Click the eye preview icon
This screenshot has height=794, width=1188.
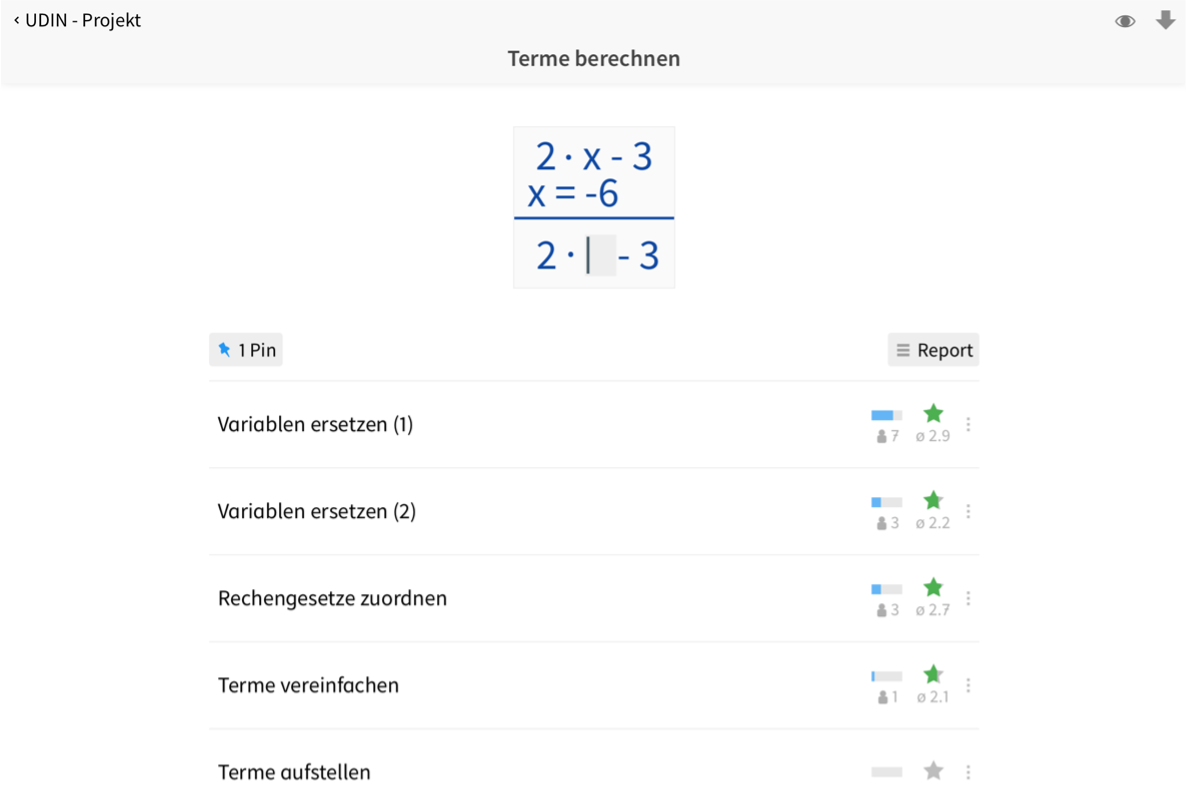pyautogui.click(x=1125, y=21)
